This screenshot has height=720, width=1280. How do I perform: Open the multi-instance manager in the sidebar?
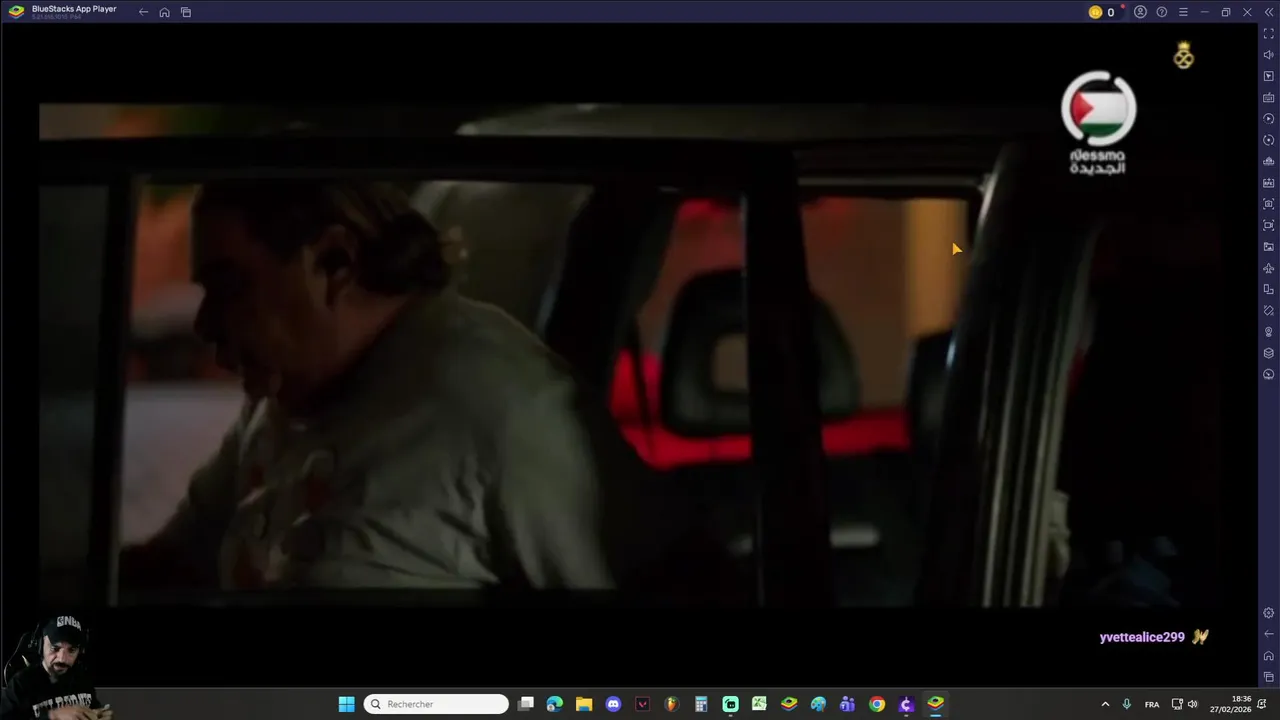(1269, 161)
